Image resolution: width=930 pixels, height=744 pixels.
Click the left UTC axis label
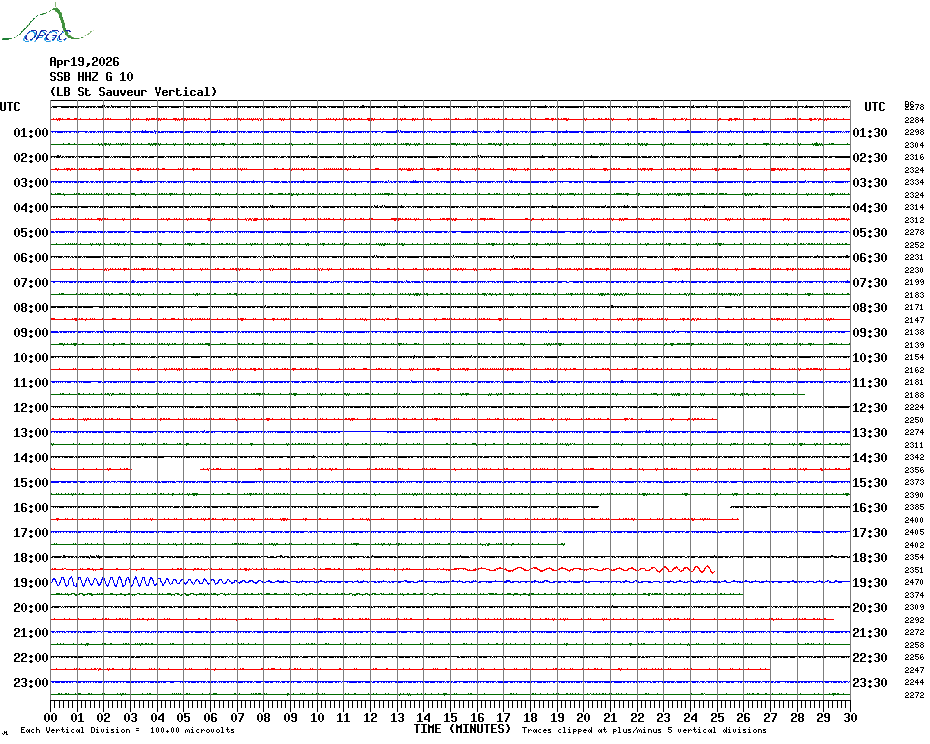click(11, 107)
